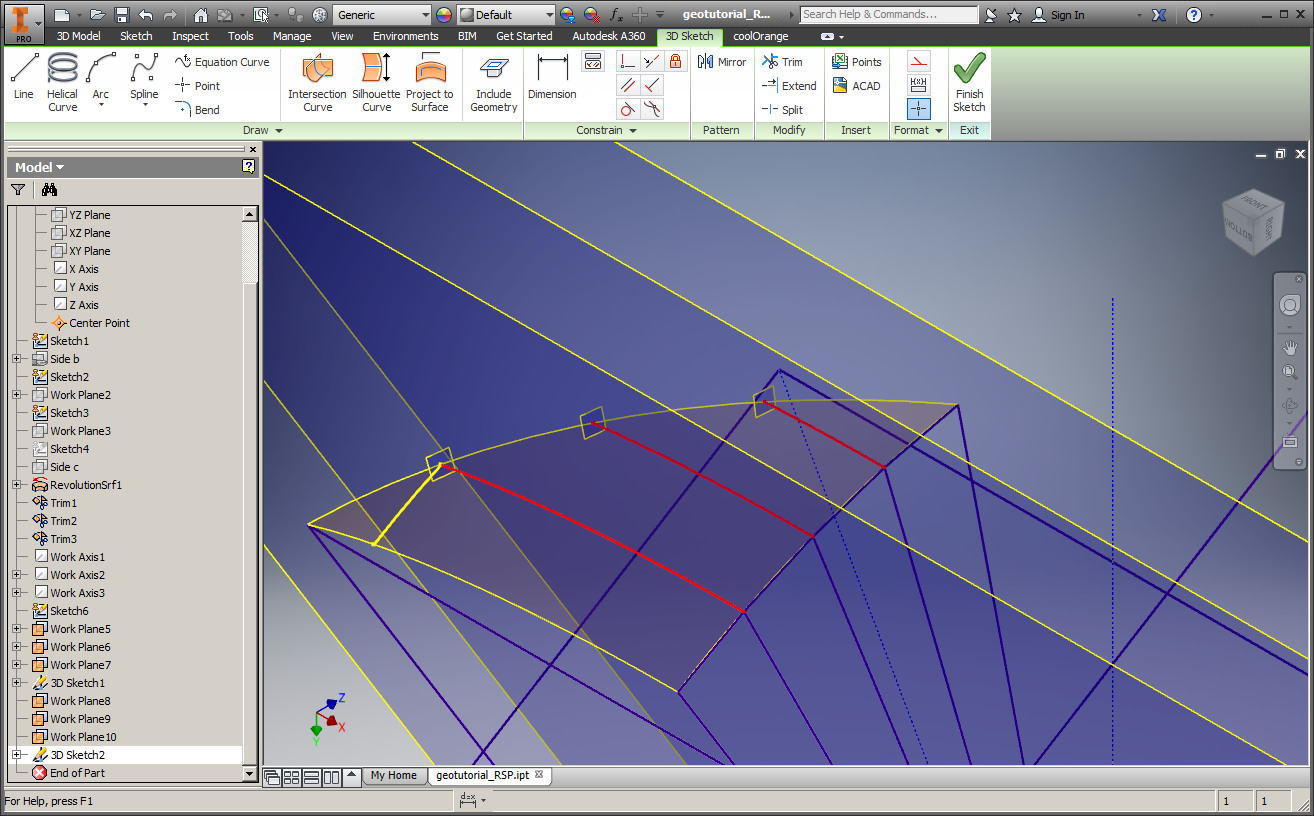Select the Arc tool
The width and height of the screenshot is (1314, 816).
101,81
